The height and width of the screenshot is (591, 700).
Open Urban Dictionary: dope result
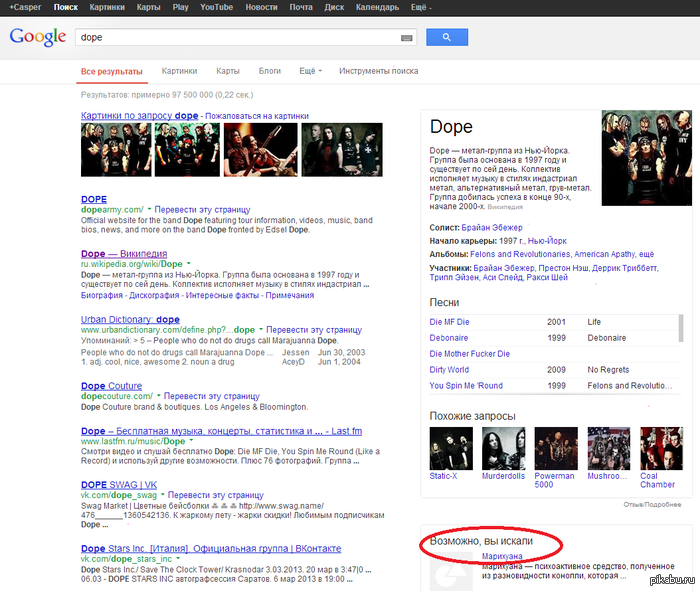pos(130,319)
